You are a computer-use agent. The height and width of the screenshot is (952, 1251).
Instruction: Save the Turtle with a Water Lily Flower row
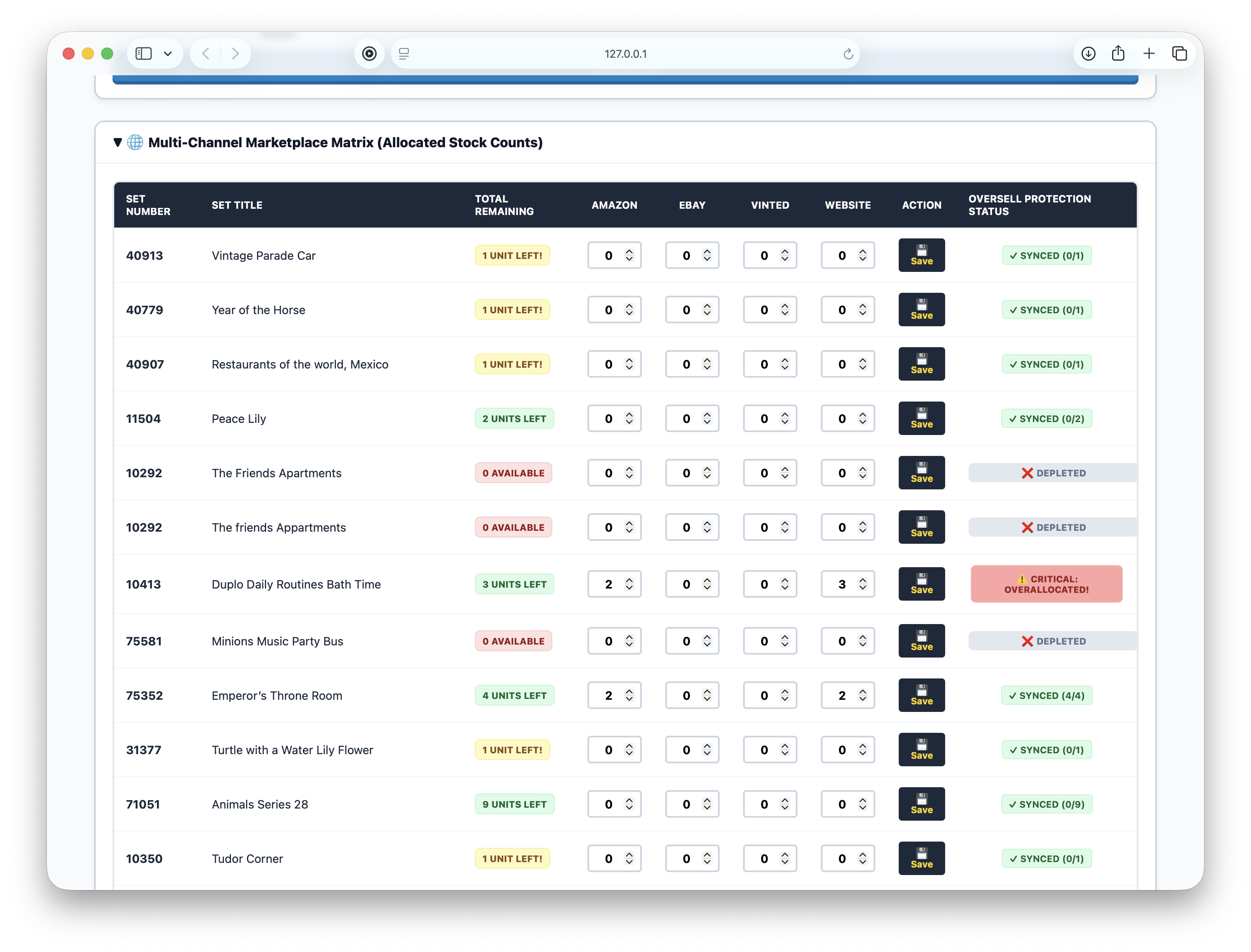coord(921,750)
